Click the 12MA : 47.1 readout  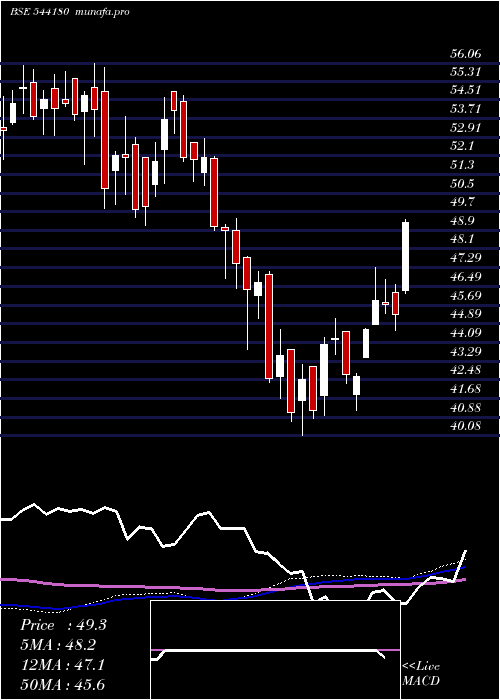coord(62,665)
